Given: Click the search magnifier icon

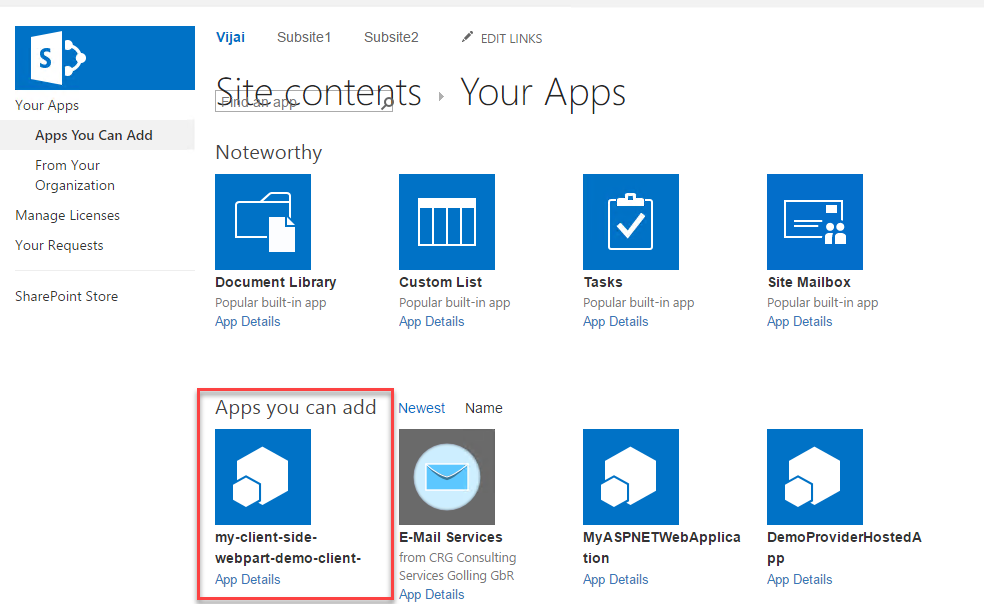Looking at the screenshot, I should pos(387,102).
